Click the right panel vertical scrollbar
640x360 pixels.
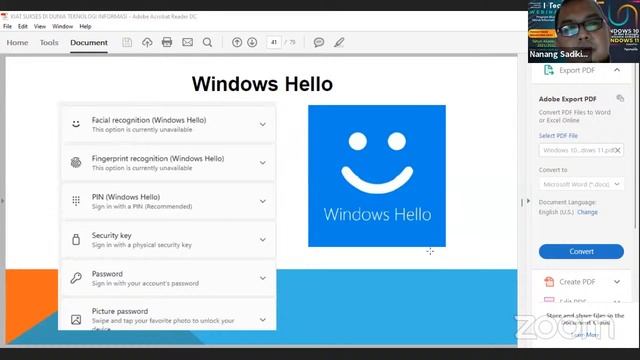point(635,147)
